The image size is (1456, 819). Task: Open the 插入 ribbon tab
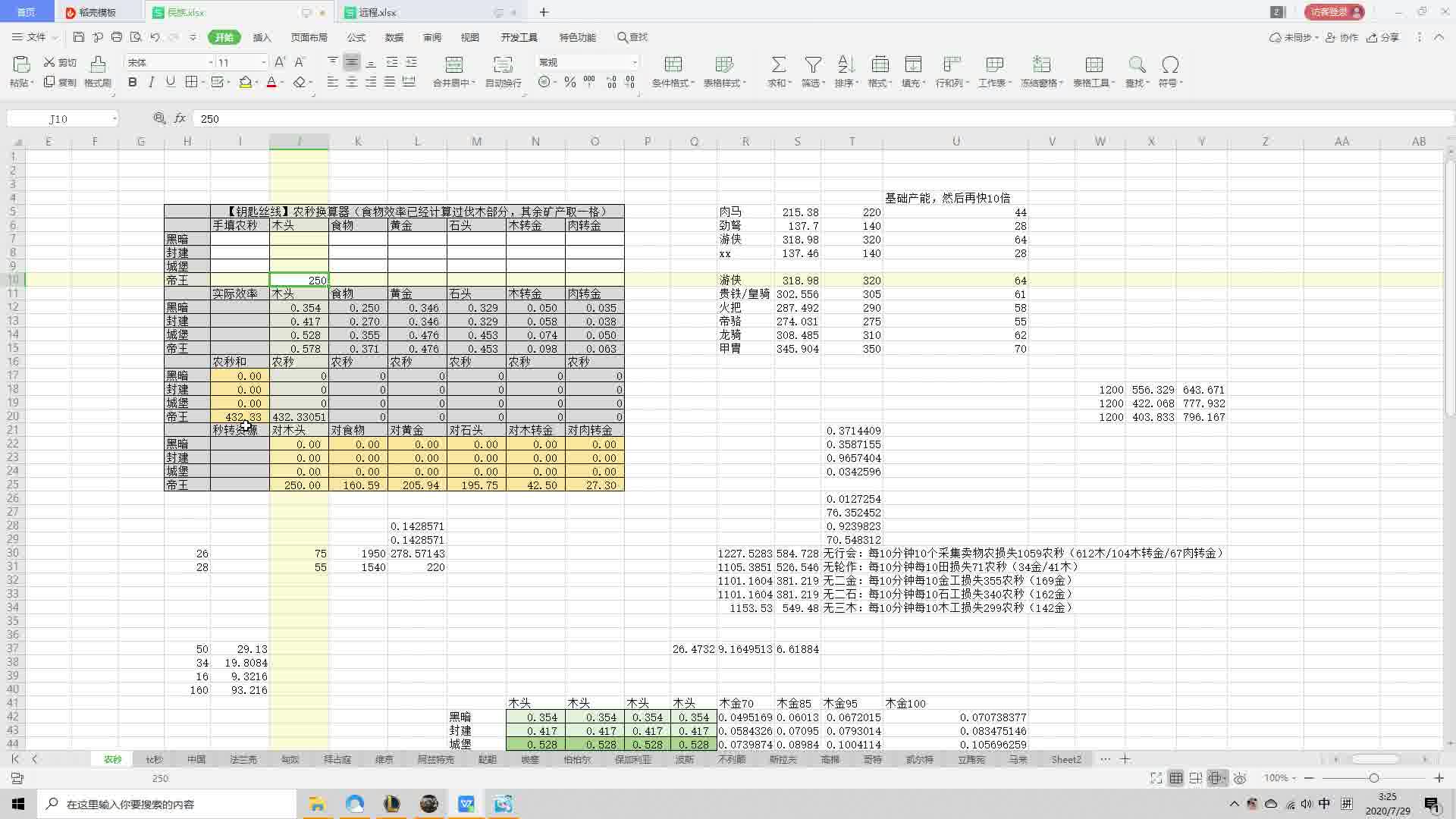pos(262,37)
